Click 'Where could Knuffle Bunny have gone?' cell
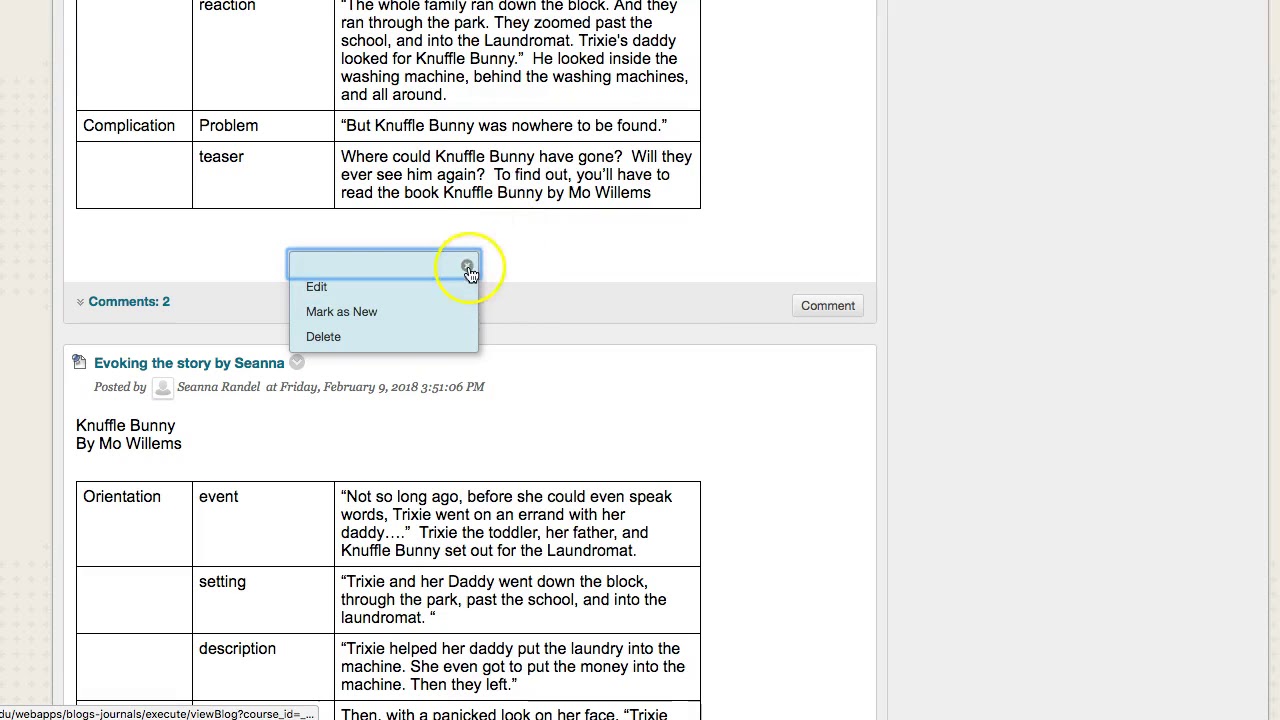 [517, 175]
